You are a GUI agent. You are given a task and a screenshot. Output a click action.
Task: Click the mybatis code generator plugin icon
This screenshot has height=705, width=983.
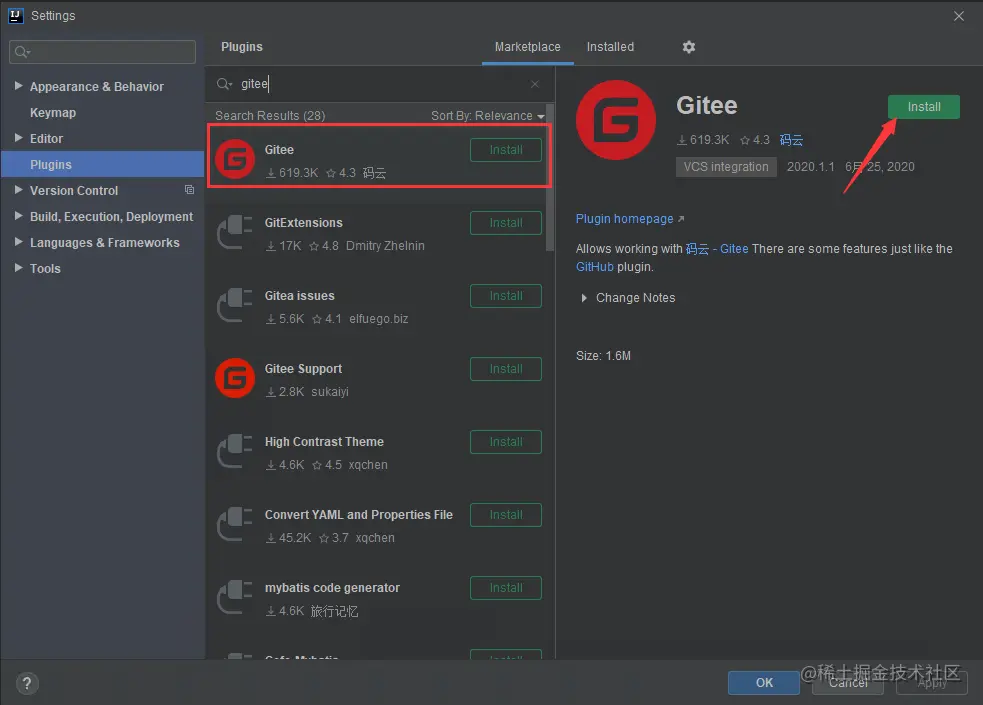(x=235, y=597)
